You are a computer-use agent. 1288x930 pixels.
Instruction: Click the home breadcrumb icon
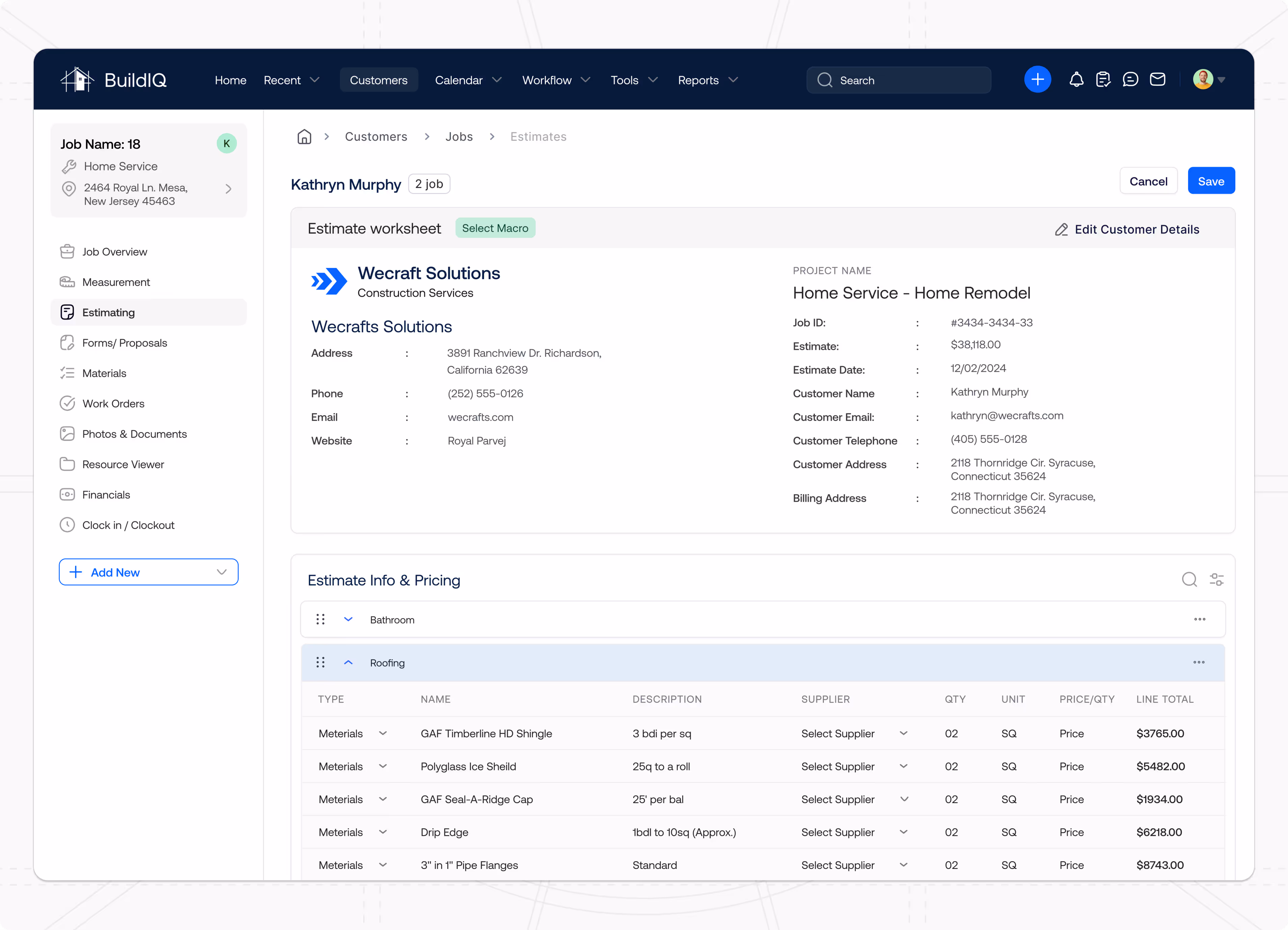pos(304,137)
